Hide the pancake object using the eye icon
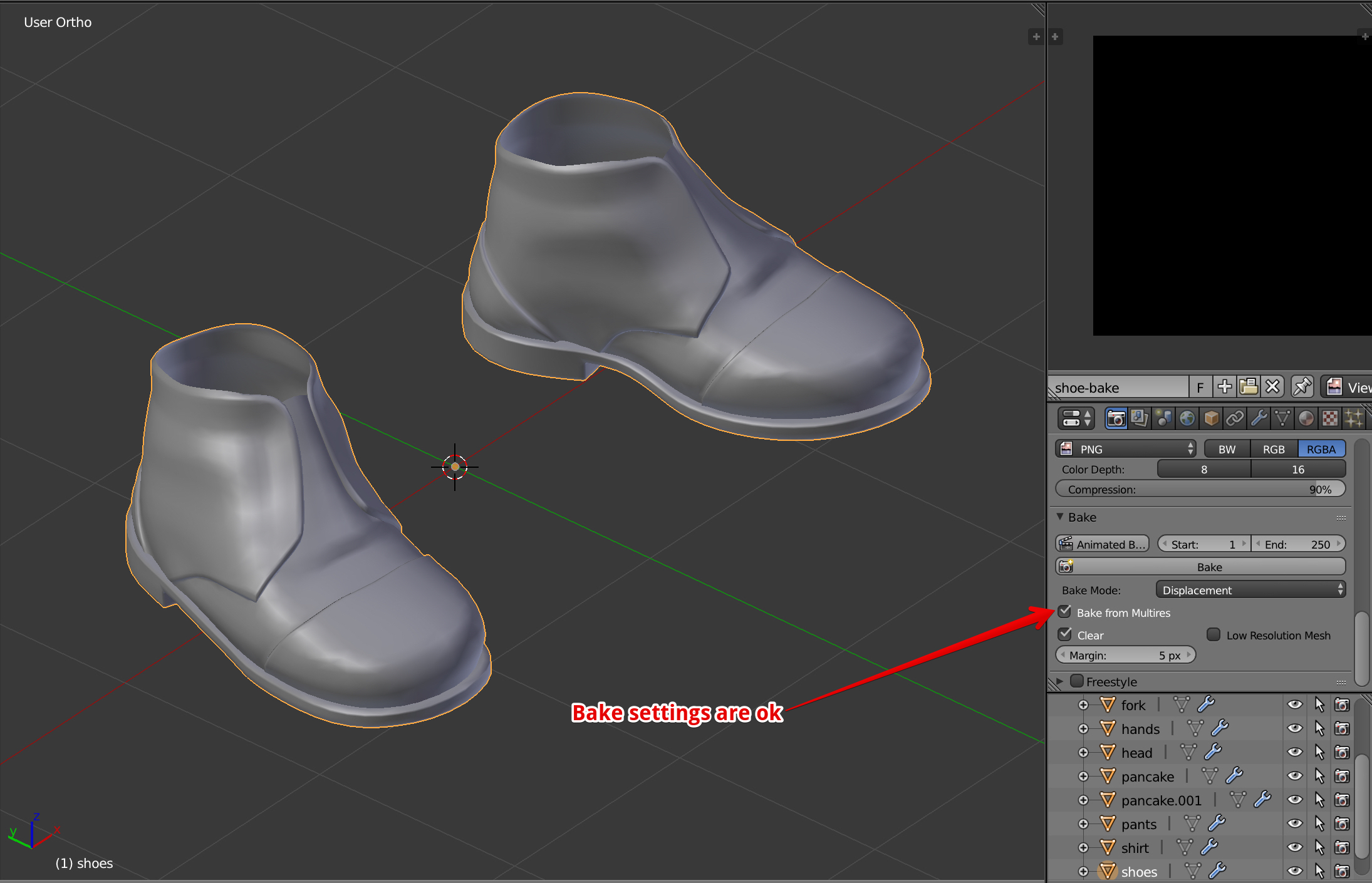Viewport: 1372px width, 883px height. tap(1294, 776)
